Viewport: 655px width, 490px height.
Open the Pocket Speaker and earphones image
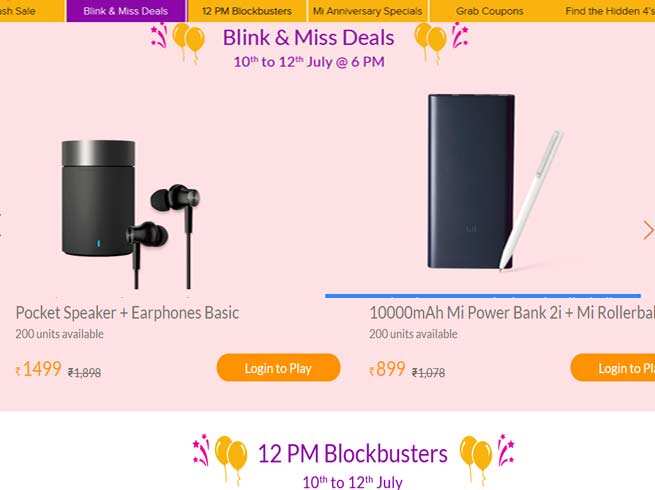point(131,214)
